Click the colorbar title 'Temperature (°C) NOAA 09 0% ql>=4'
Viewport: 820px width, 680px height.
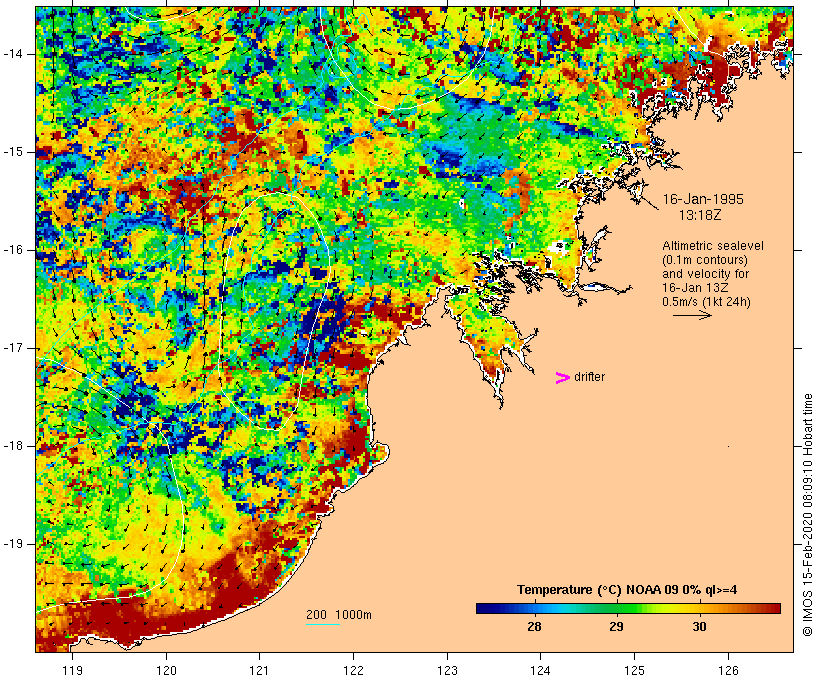pos(627,590)
